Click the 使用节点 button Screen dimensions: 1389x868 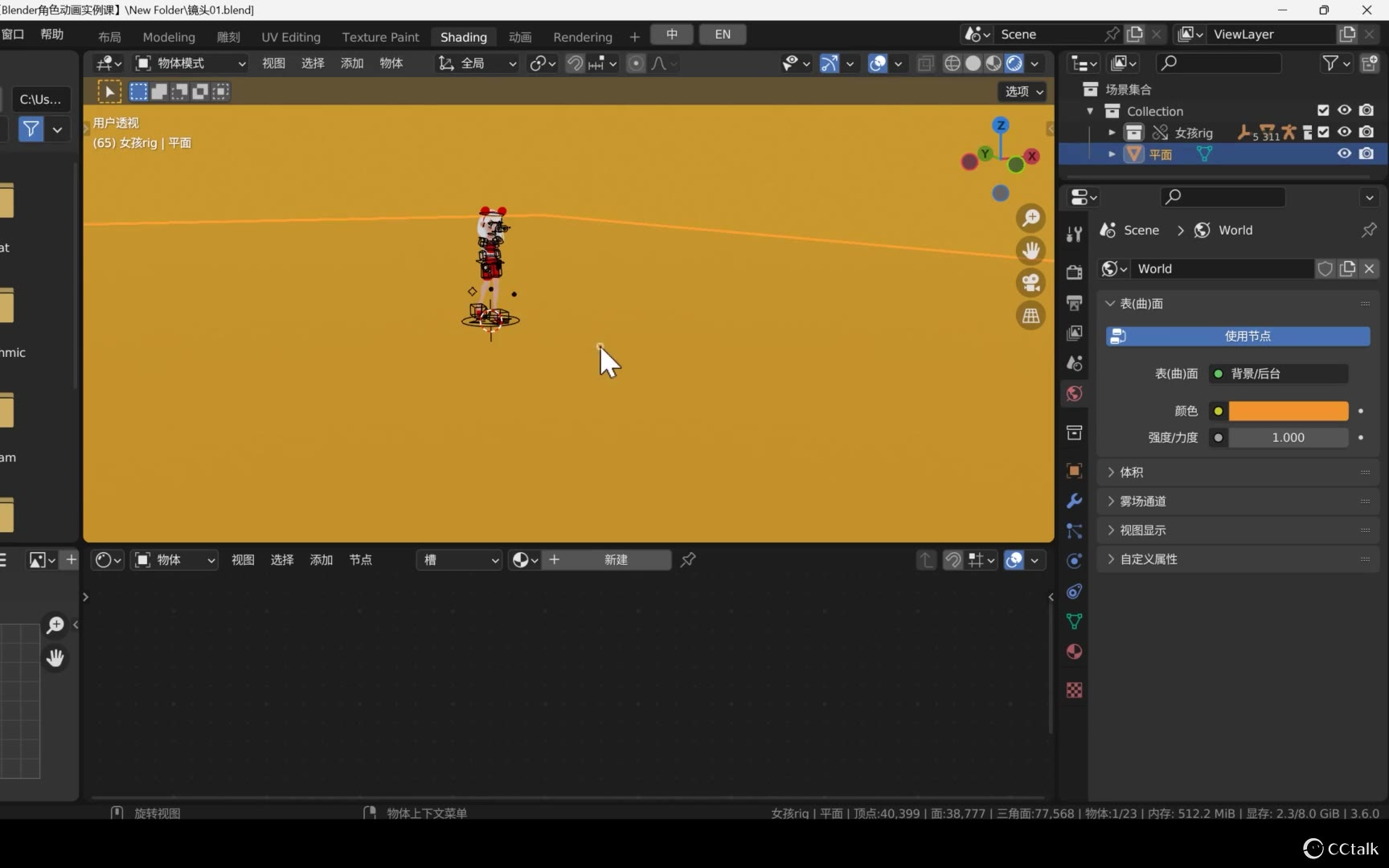[1238, 337]
